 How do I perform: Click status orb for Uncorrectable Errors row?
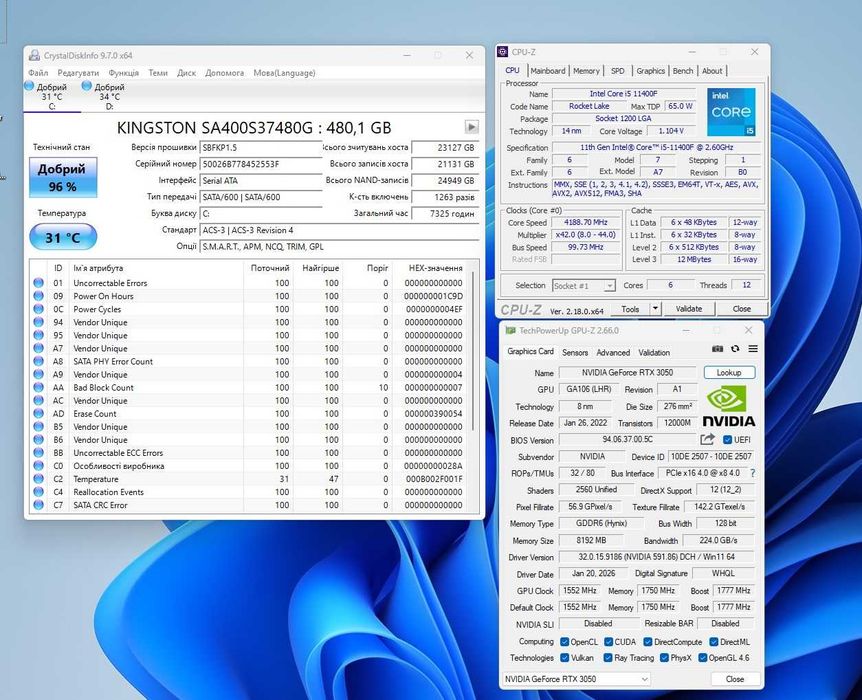(38, 283)
